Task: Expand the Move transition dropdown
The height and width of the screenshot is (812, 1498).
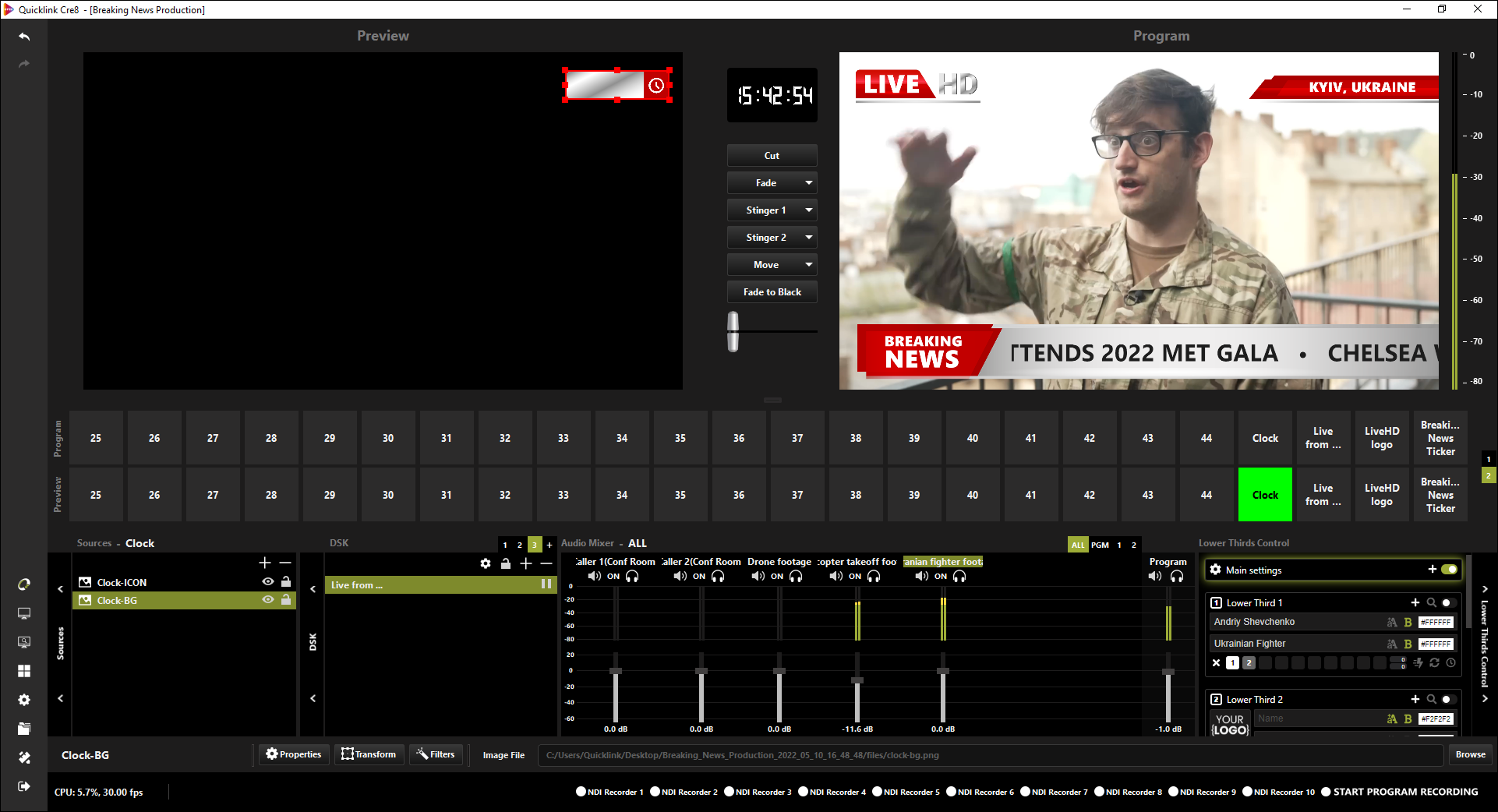Action: coord(808,265)
